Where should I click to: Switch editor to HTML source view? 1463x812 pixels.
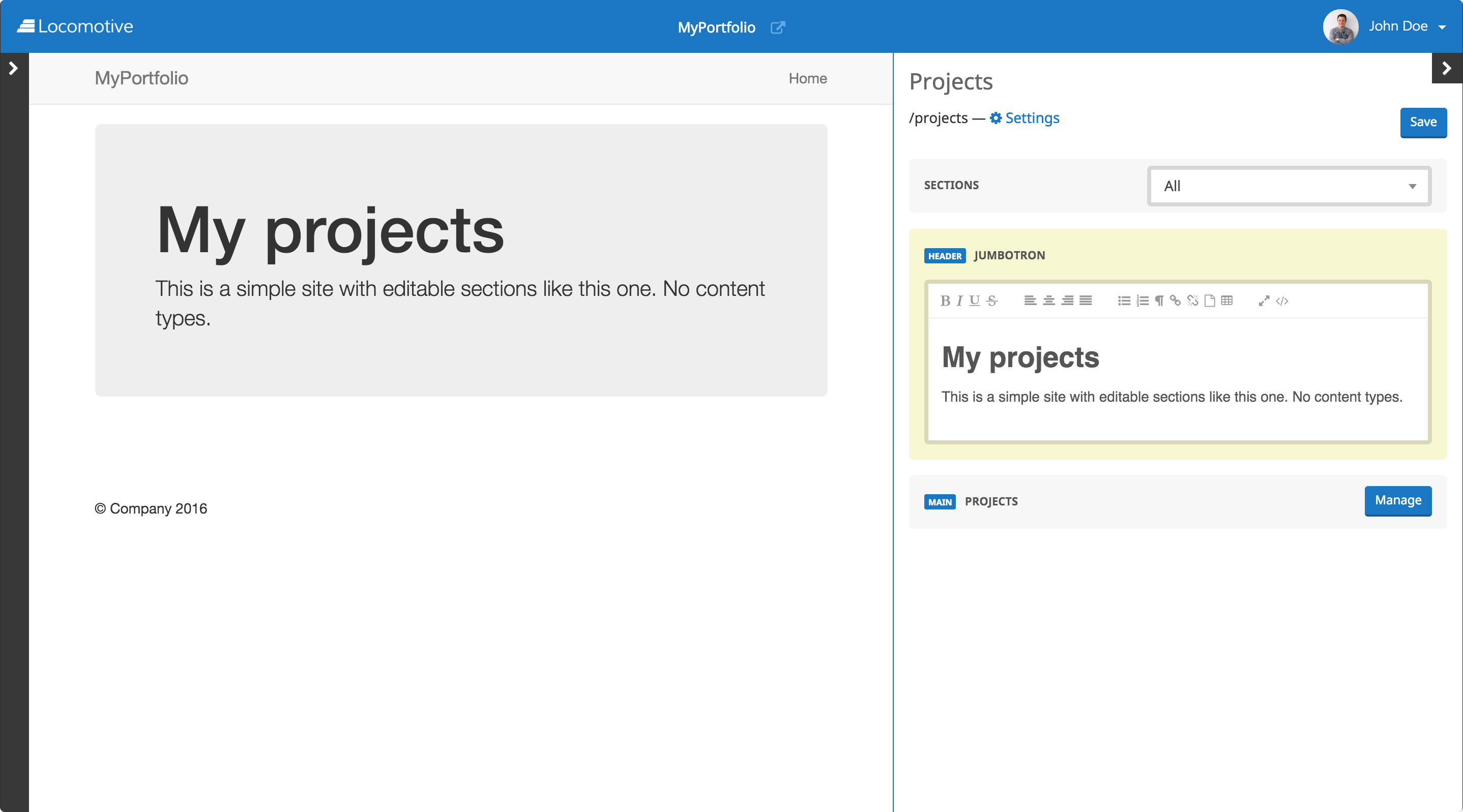click(1282, 301)
